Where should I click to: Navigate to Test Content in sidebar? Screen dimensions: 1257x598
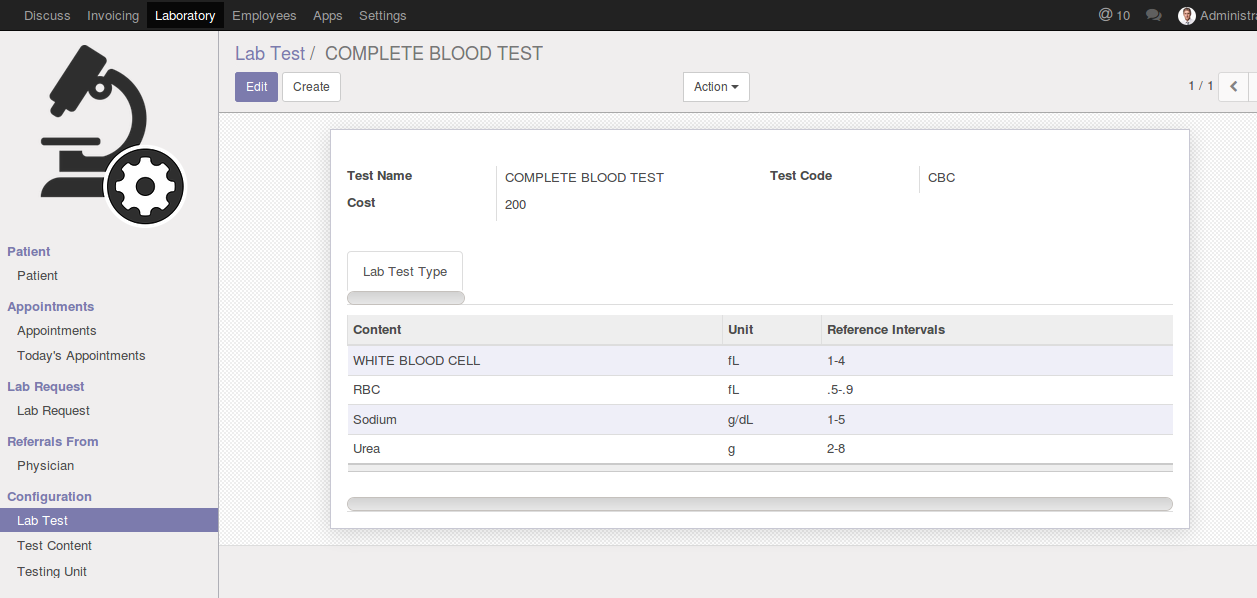54,546
